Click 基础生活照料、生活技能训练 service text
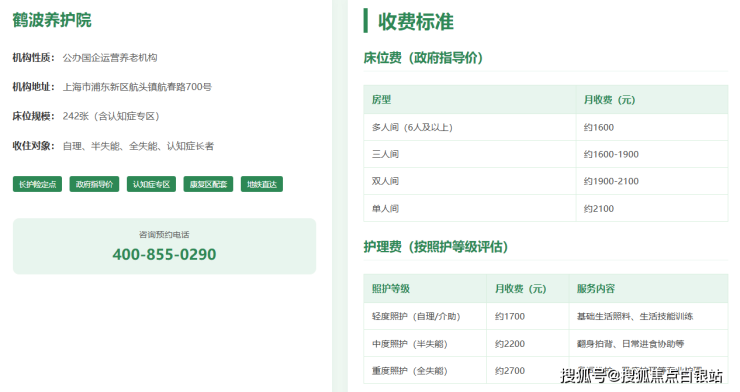The height and width of the screenshot is (392, 740). click(x=635, y=317)
